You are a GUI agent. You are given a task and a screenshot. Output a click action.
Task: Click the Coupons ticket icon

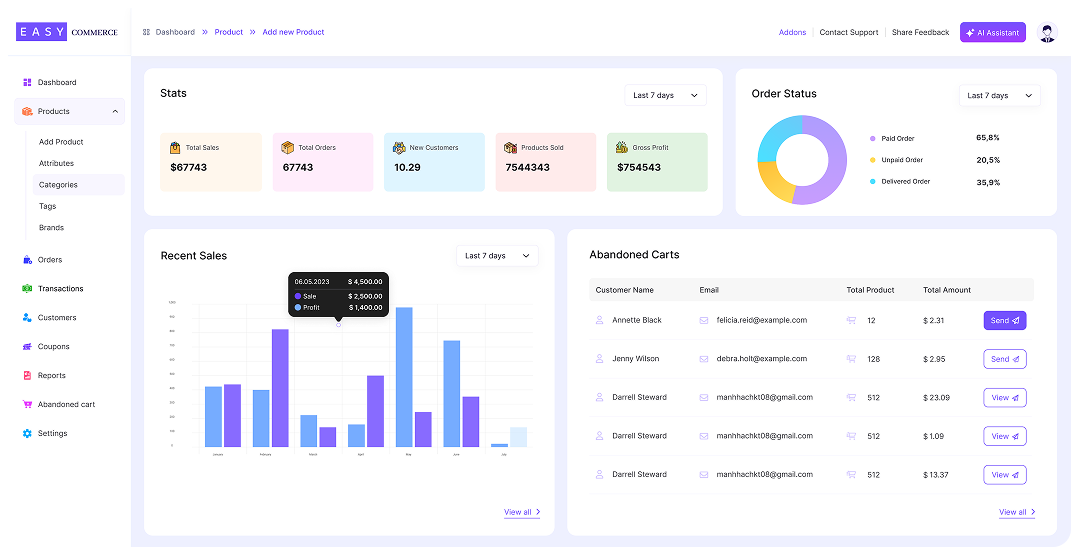point(28,347)
